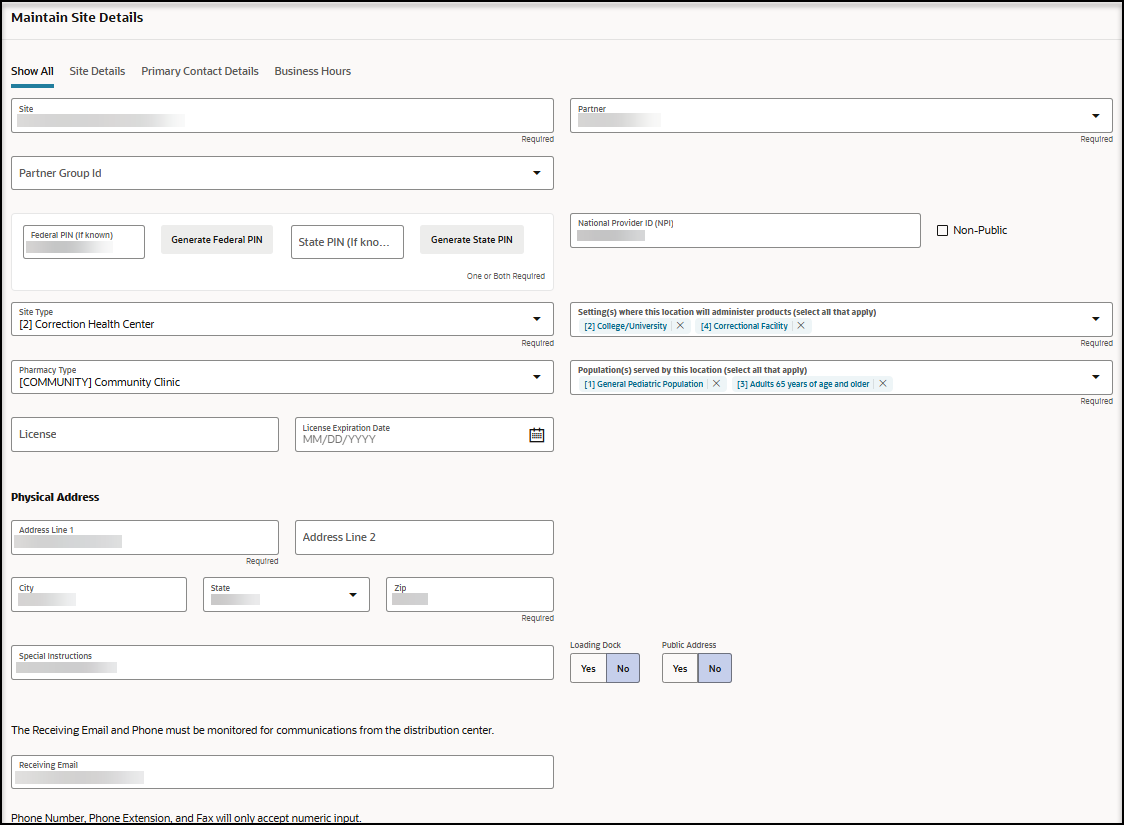Set Public Address to Yes

tap(680, 668)
